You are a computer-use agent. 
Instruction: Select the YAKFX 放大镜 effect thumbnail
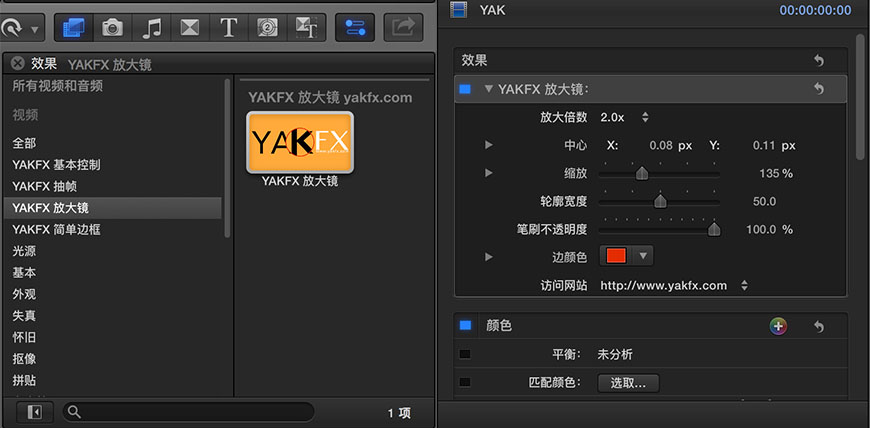click(300, 140)
